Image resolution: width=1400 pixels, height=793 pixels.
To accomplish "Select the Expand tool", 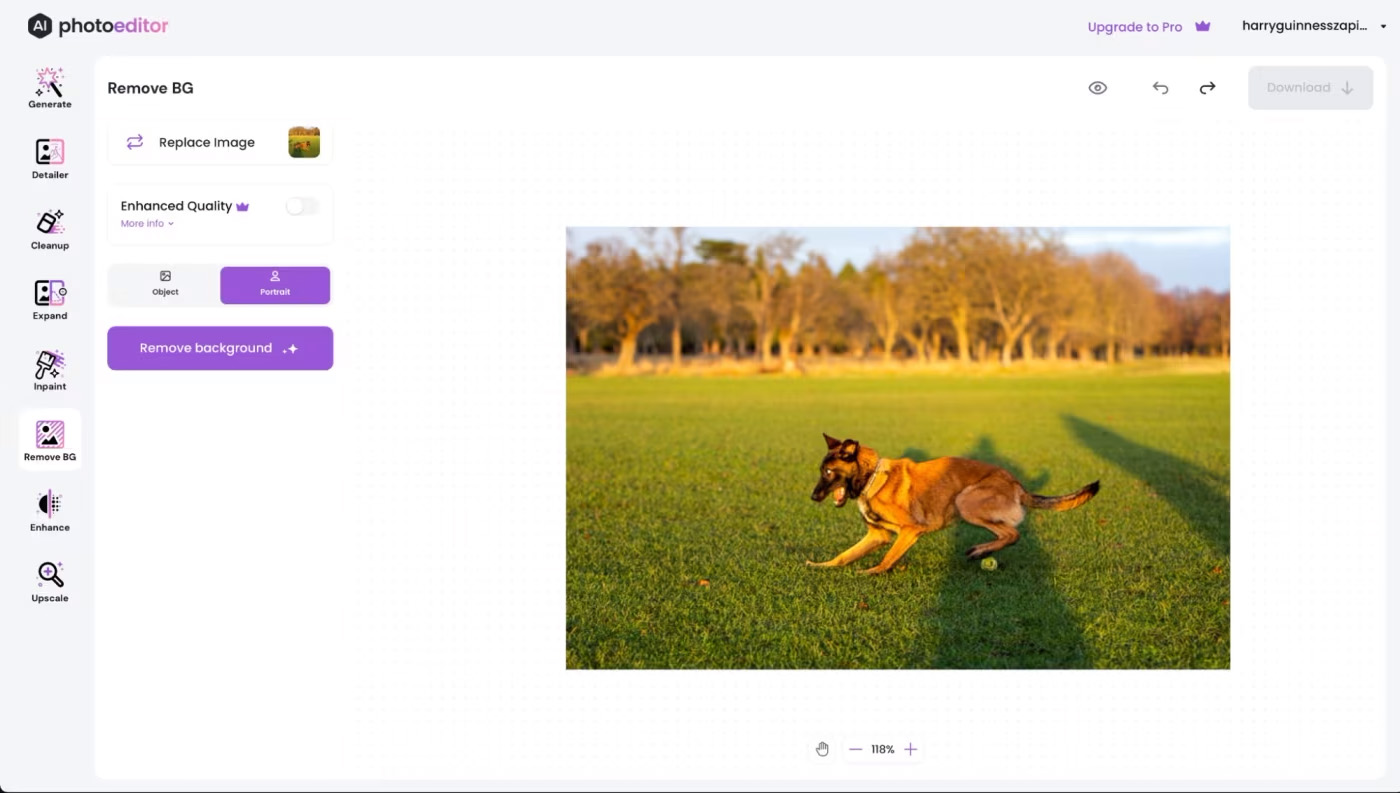I will coord(49,299).
